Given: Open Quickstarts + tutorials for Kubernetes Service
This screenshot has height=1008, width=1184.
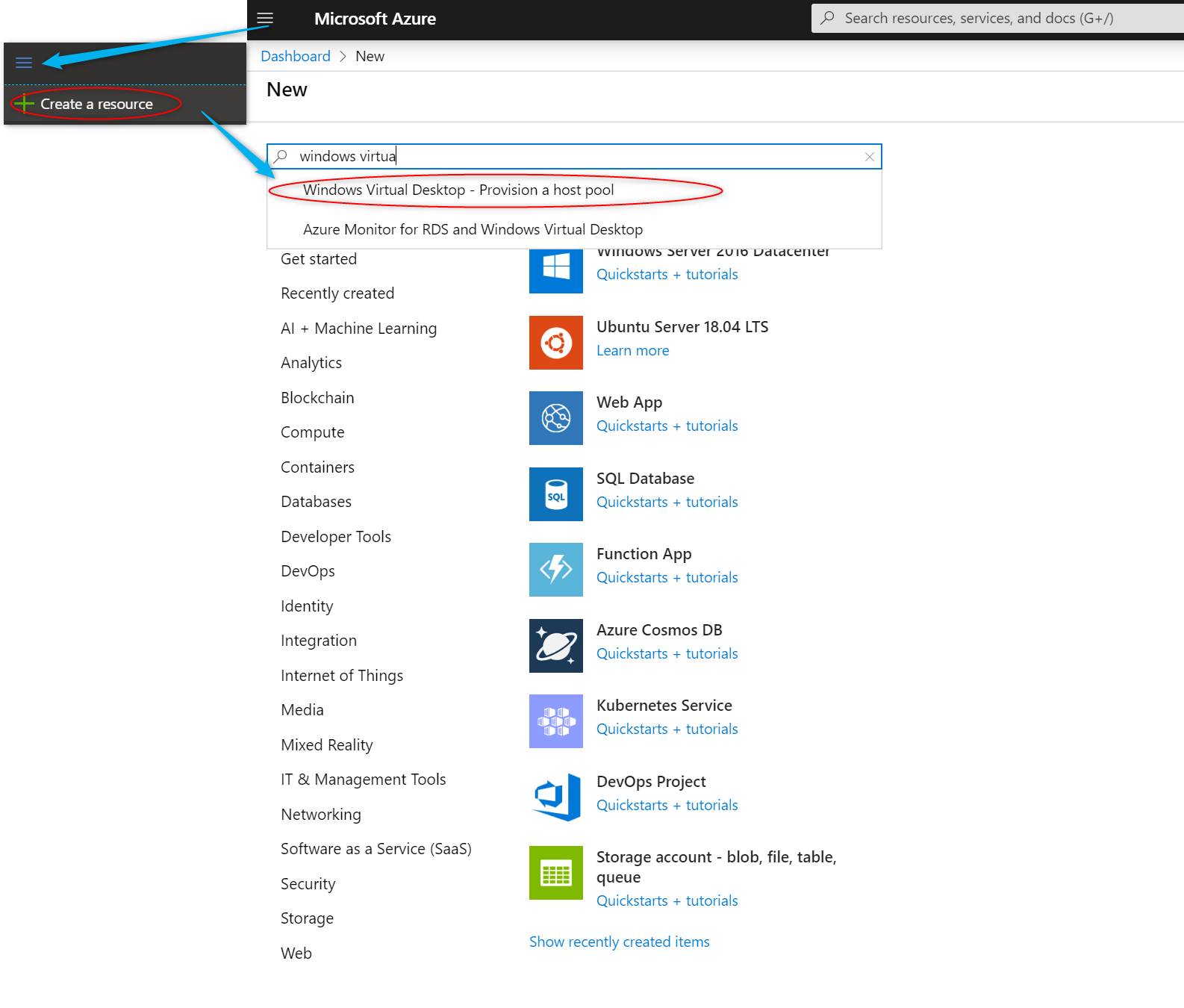Looking at the screenshot, I should [x=667, y=729].
